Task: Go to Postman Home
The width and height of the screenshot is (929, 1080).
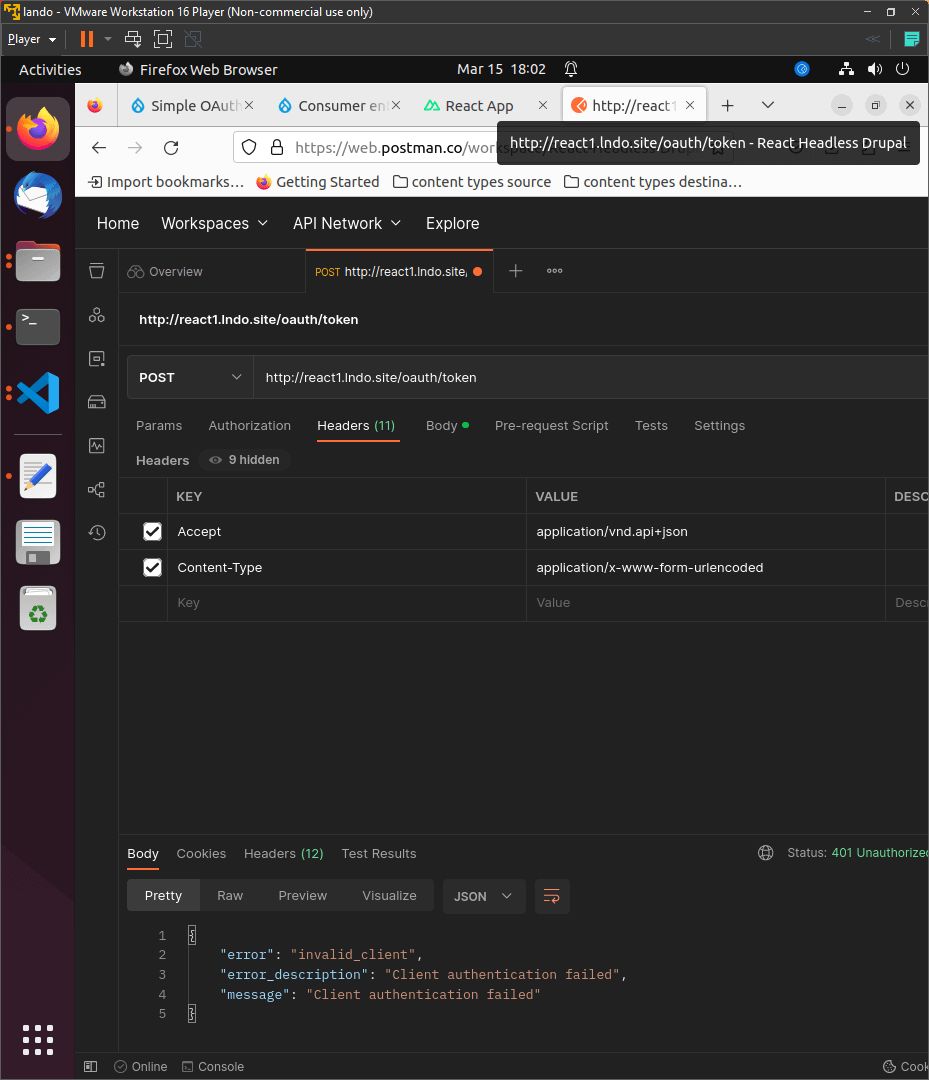Action: point(118,223)
